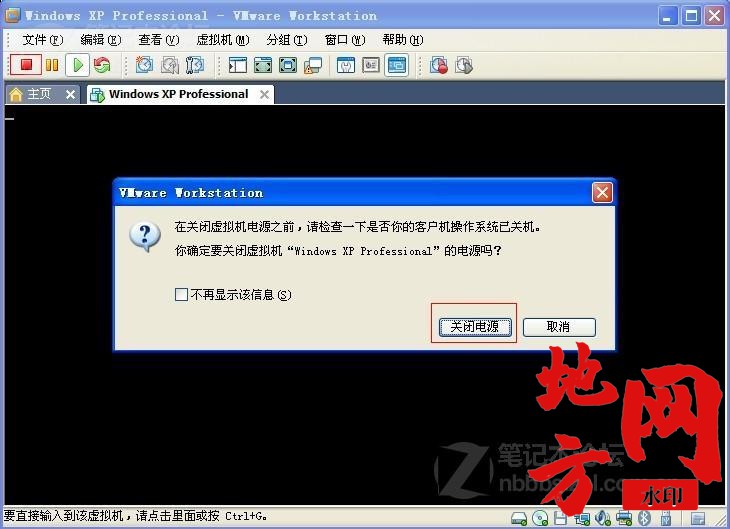
Task: Click the printer status bar icon
Action: tap(624, 518)
